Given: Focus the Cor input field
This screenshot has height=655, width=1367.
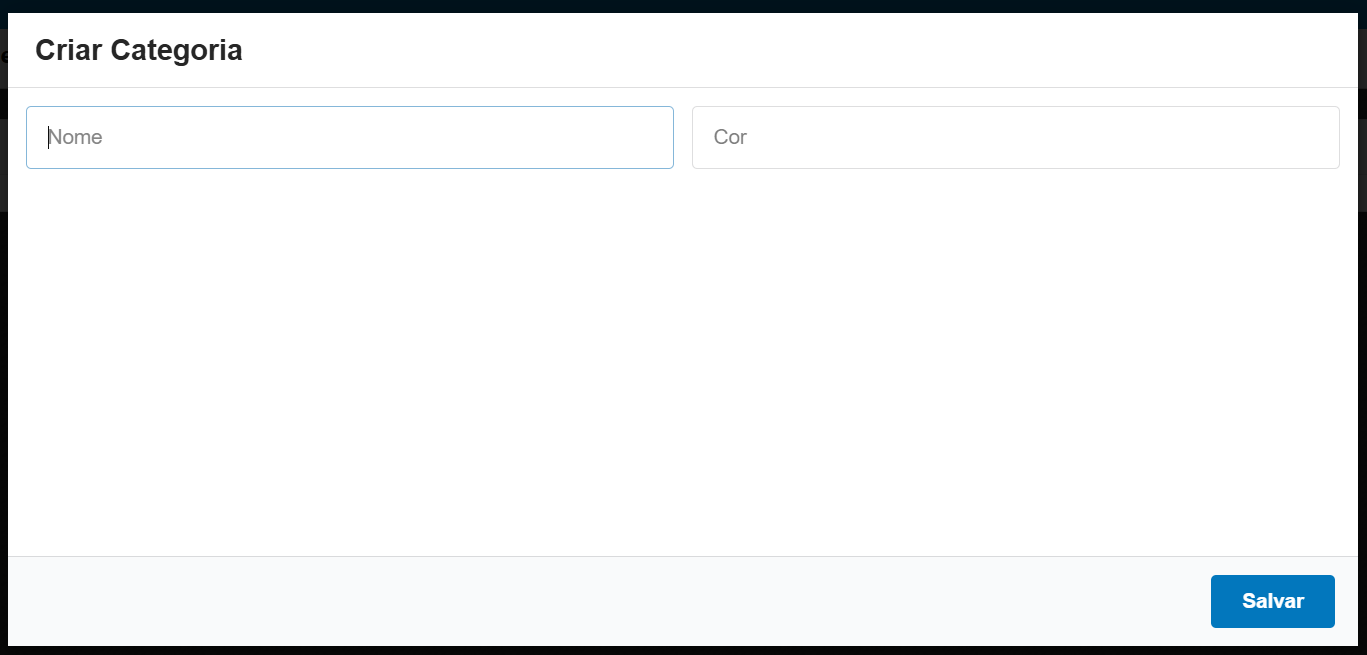Looking at the screenshot, I should click(x=1015, y=138).
